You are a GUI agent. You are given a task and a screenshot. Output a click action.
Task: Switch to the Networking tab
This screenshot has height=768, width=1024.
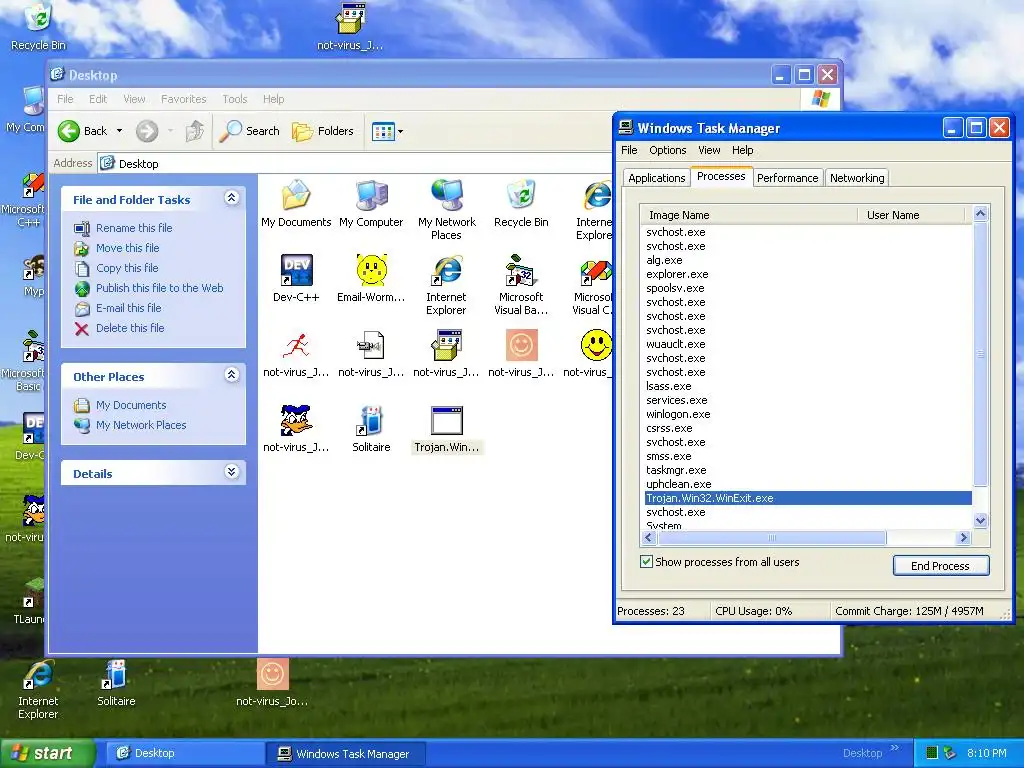coord(857,178)
